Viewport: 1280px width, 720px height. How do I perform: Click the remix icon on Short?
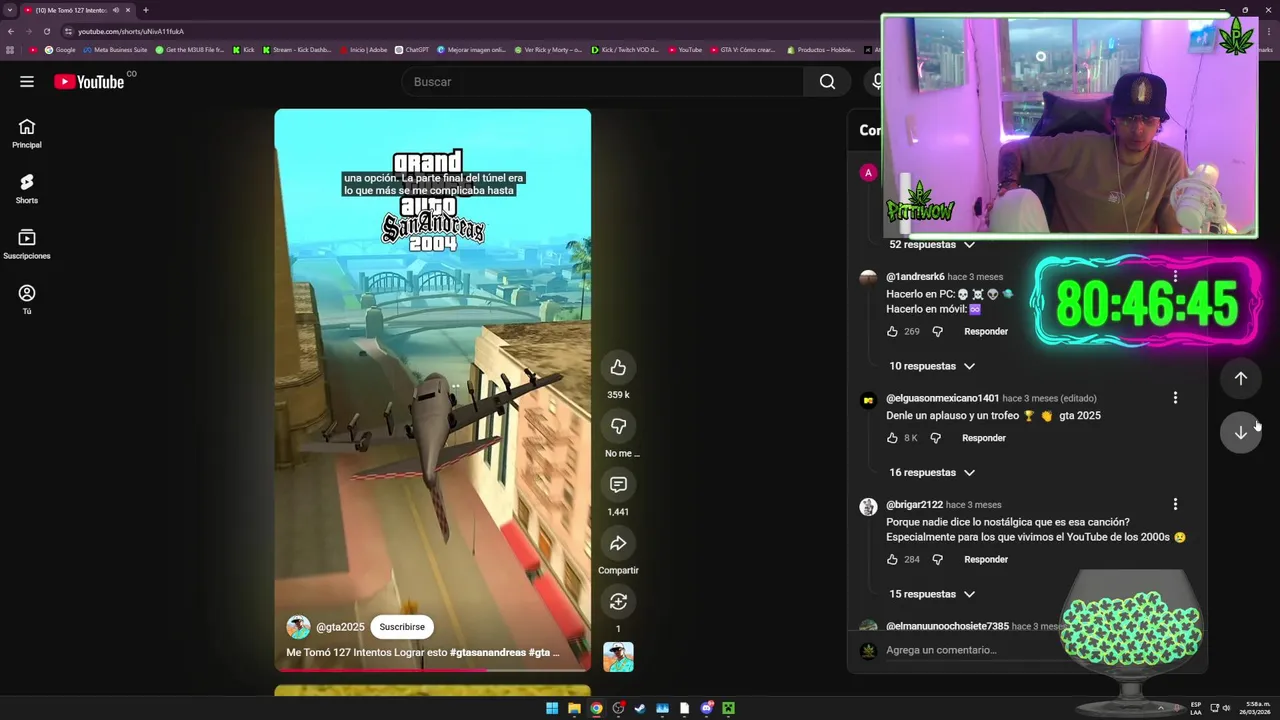point(618,601)
